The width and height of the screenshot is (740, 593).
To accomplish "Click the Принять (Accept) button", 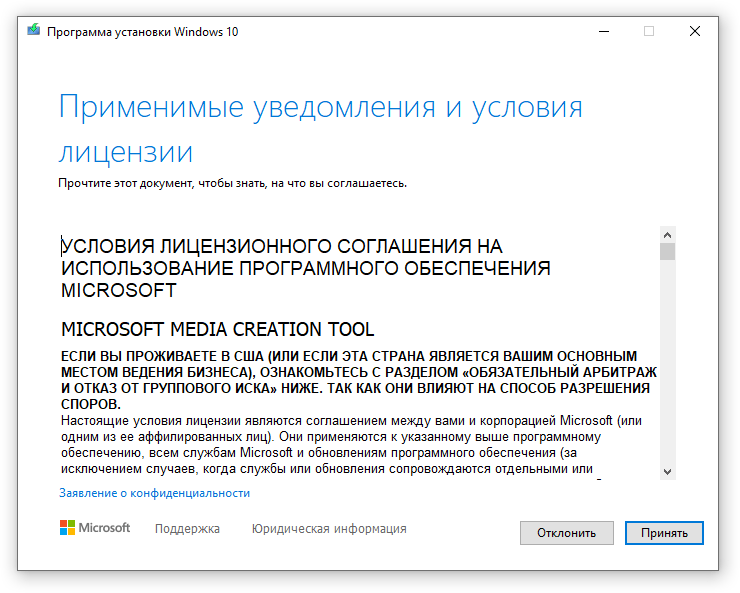I will (x=664, y=533).
